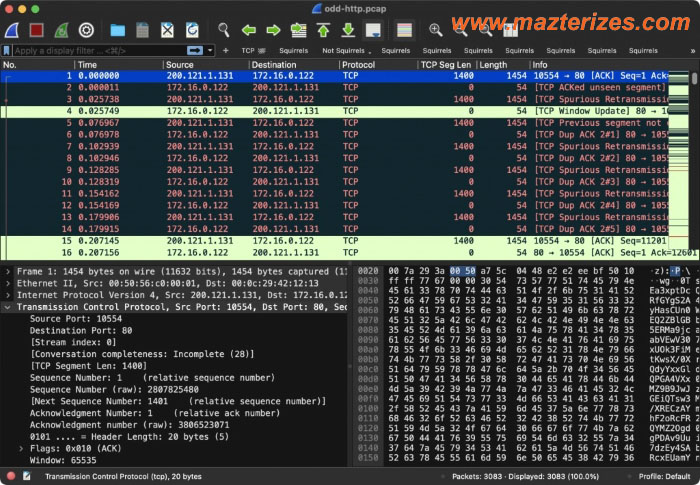The image size is (700, 485).
Task: Find a packet with the magnifier icon
Action: (x=224, y=30)
